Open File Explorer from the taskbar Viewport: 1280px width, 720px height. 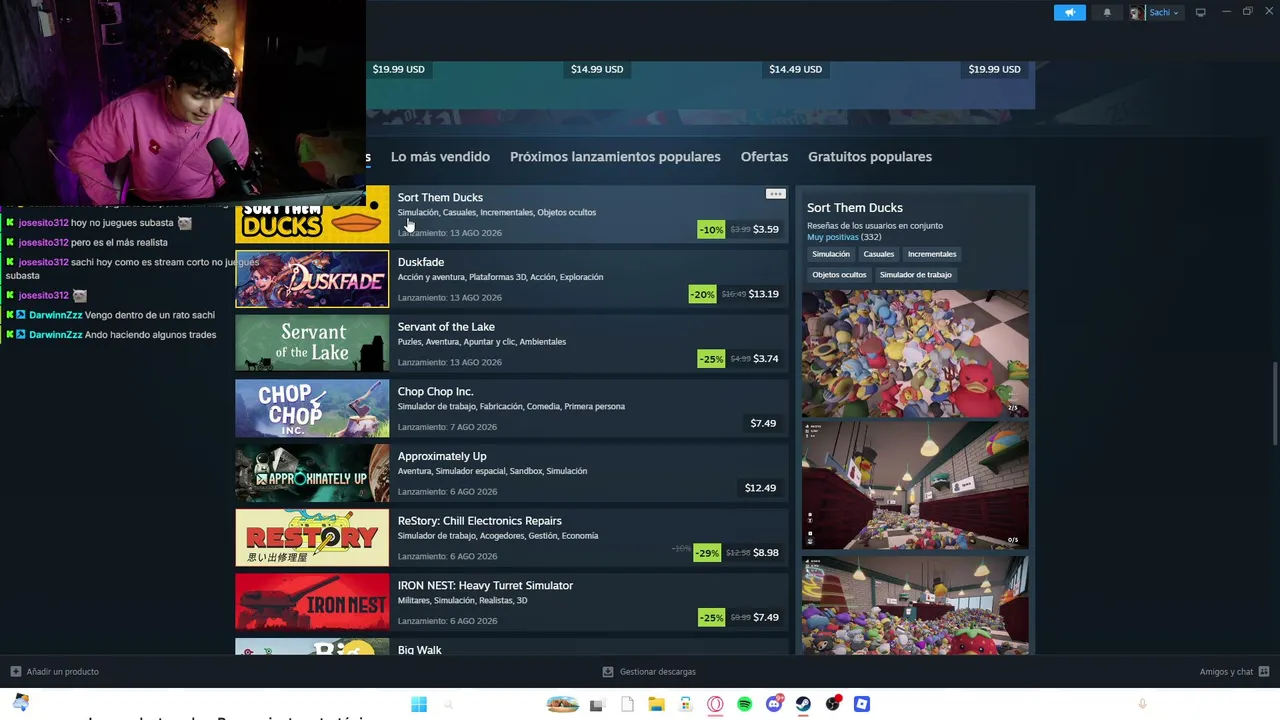pyautogui.click(x=656, y=704)
